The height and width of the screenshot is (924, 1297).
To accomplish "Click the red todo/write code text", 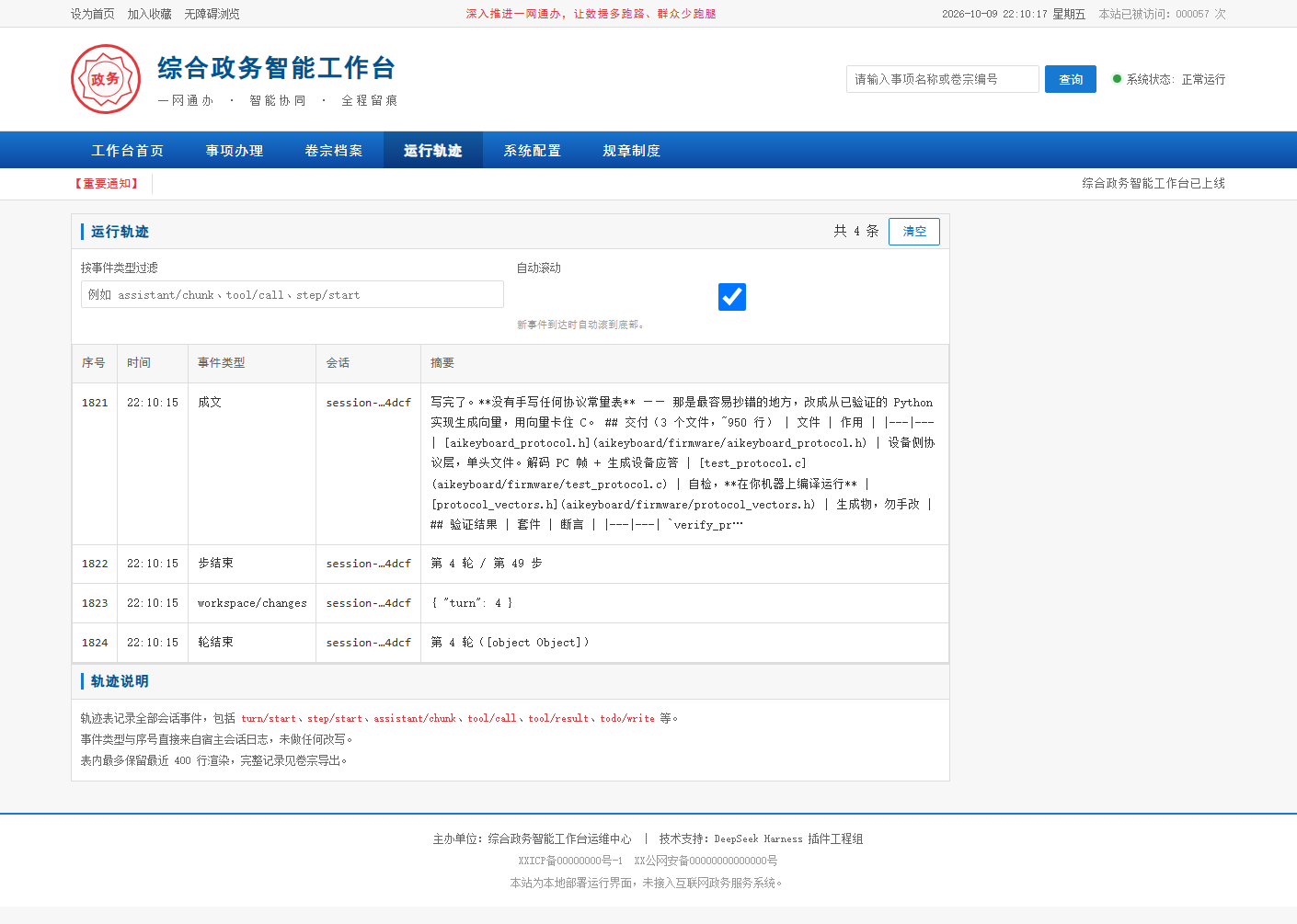I will click(627, 719).
